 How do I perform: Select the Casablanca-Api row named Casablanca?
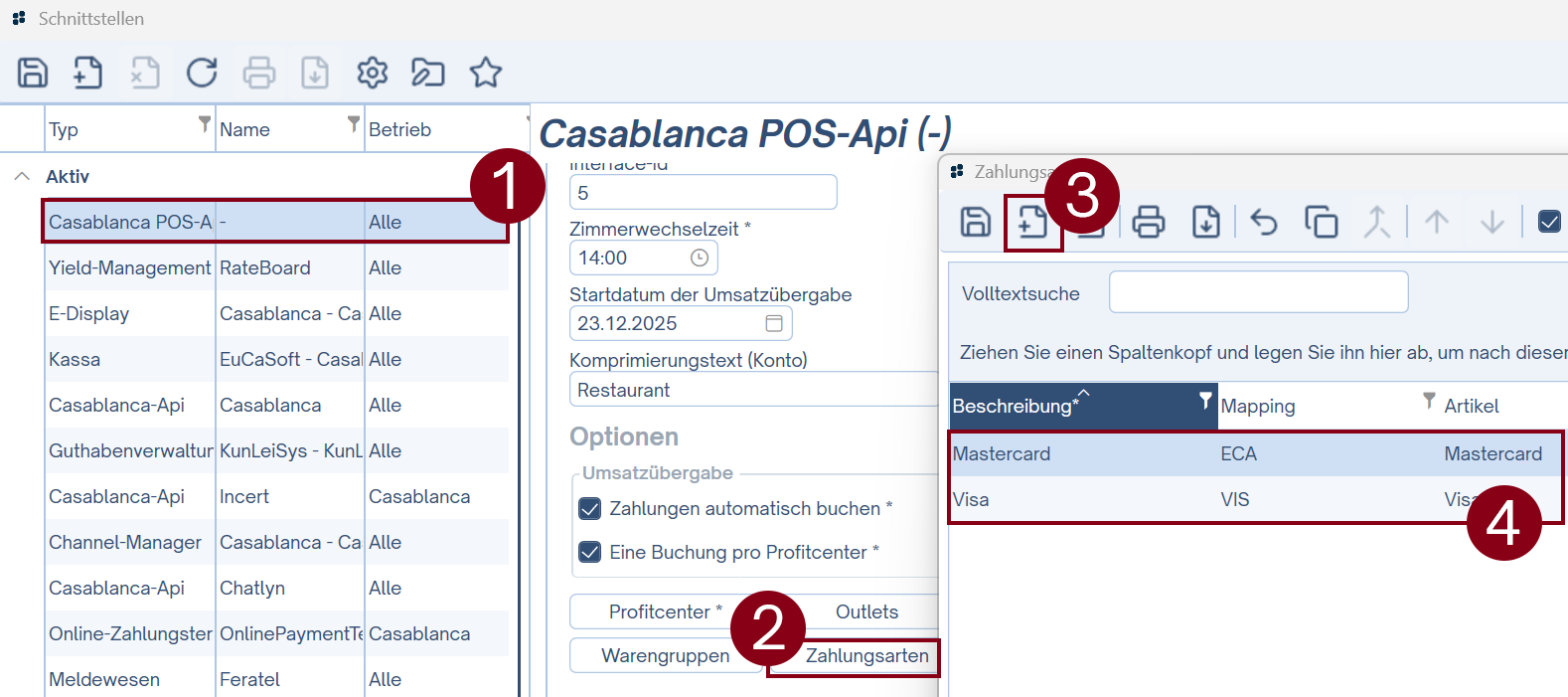(276, 405)
